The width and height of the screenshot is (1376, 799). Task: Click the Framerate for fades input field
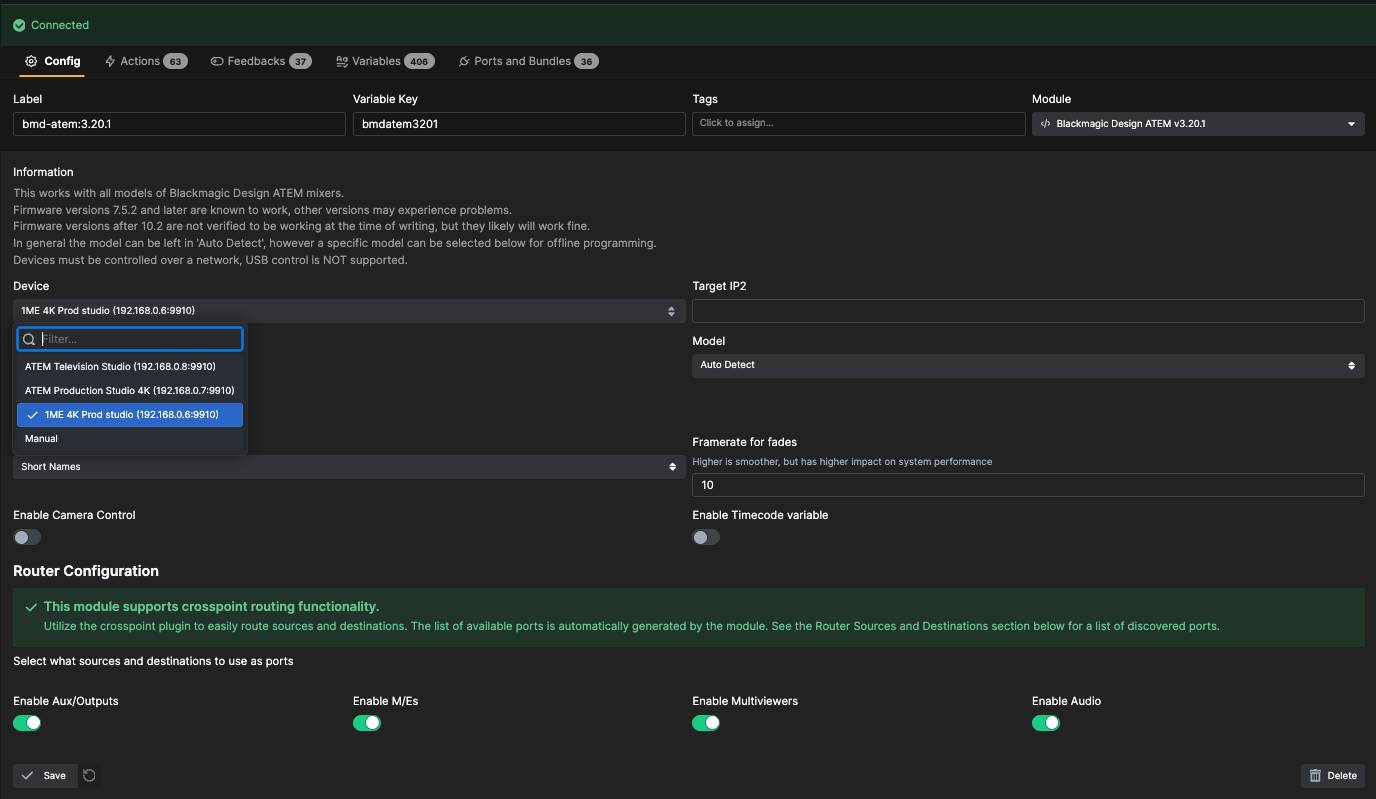pos(1028,485)
